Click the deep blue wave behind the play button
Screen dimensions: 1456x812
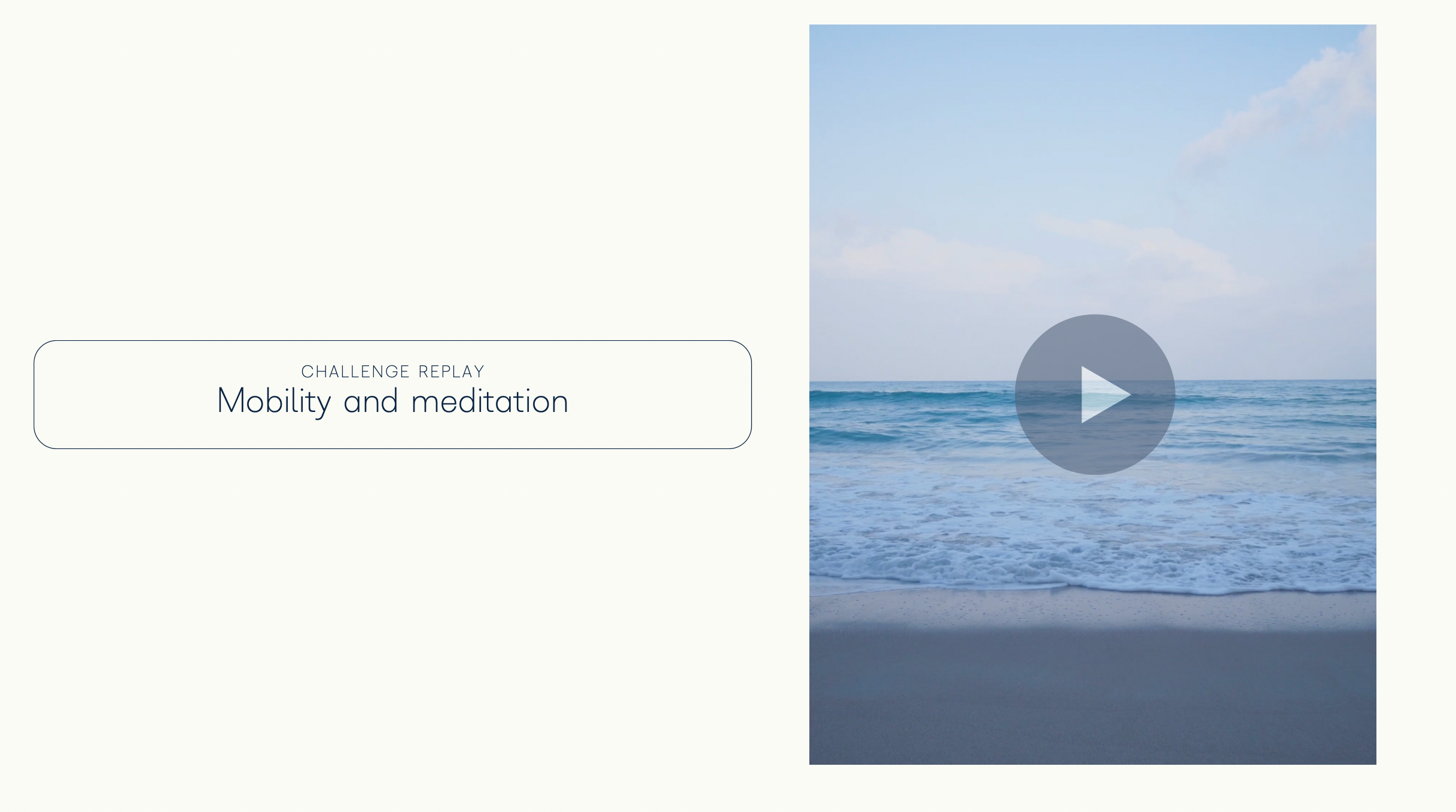909,397
